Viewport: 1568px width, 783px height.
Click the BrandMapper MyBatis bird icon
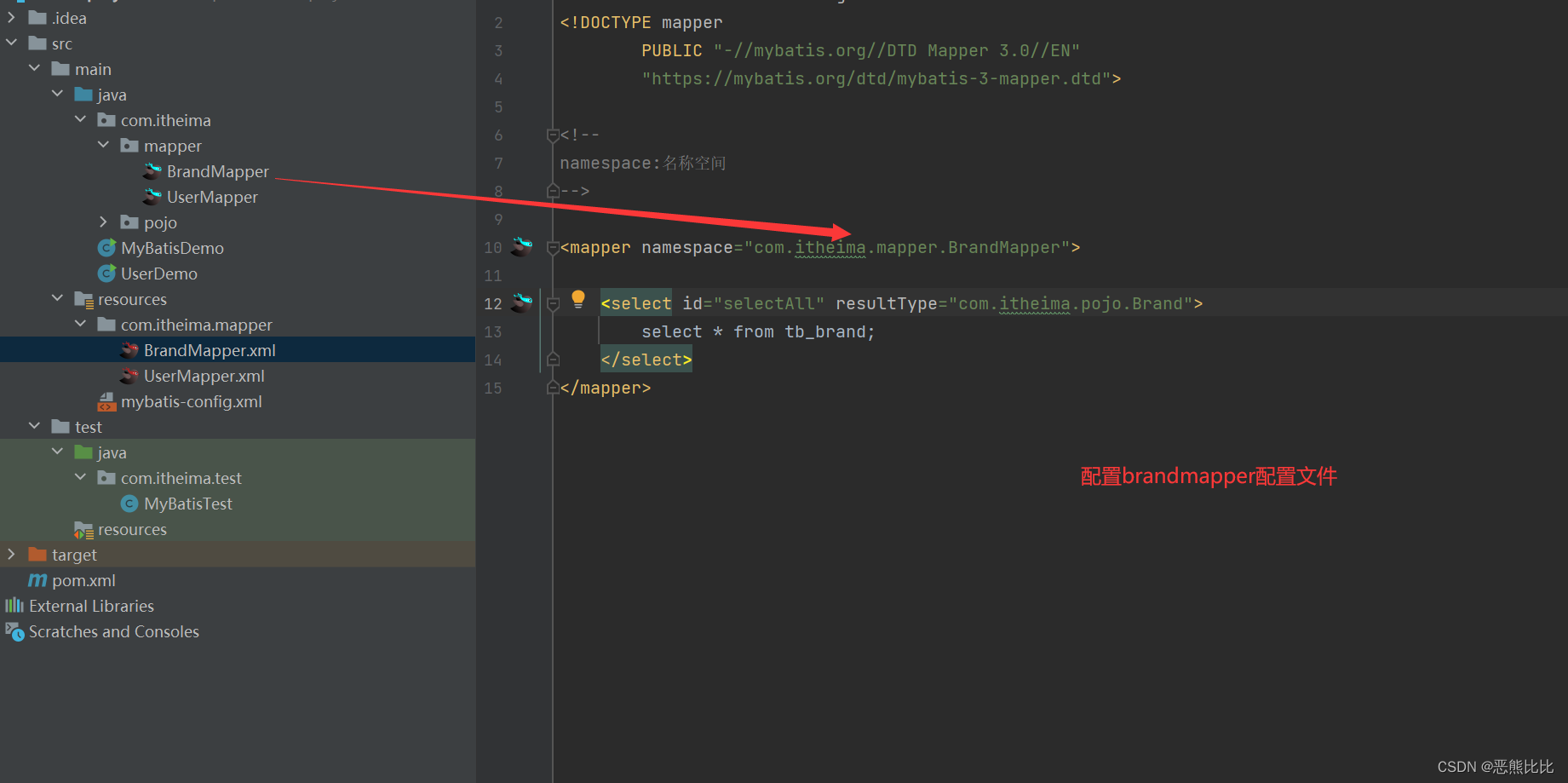152,171
